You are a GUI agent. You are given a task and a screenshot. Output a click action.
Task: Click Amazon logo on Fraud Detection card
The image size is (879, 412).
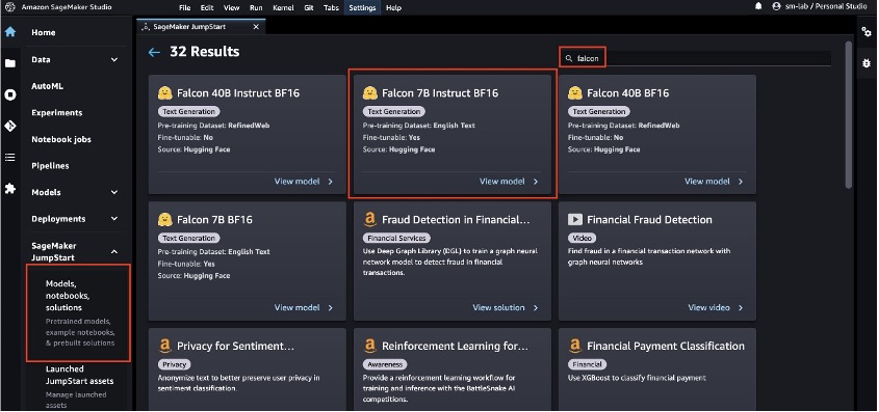[x=370, y=219]
